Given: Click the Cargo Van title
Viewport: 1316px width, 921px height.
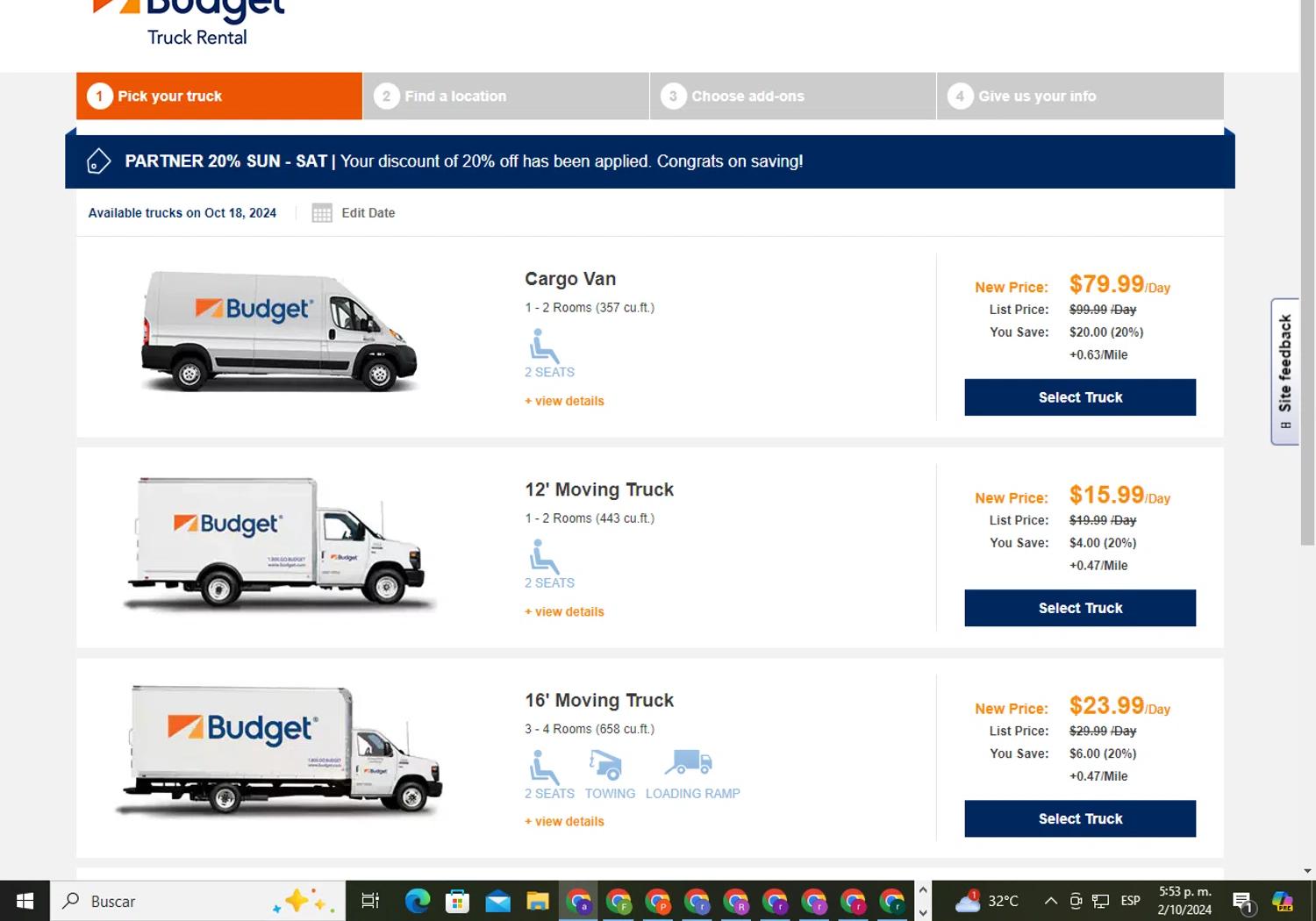Looking at the screenshot, I should [x=570, y=279].
